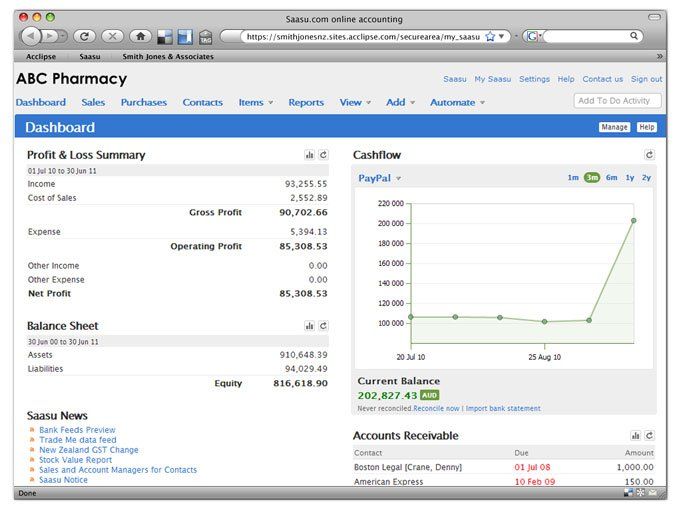Refresh the Cashflow panel
The image size is (680, 516).
tap(649, 155)
